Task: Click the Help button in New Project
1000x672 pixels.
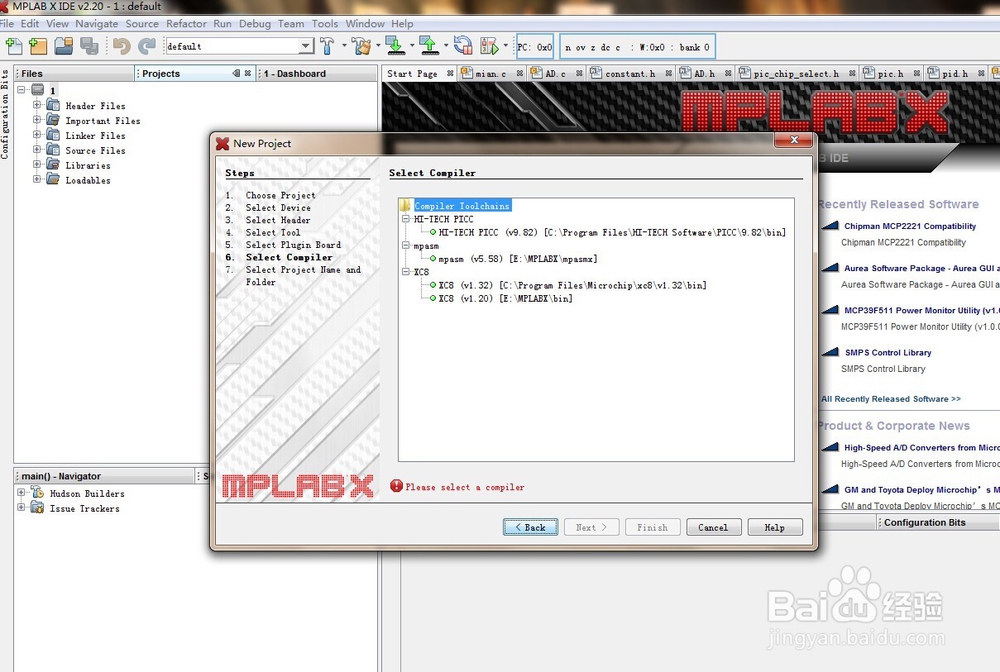Action: point(775,527)
